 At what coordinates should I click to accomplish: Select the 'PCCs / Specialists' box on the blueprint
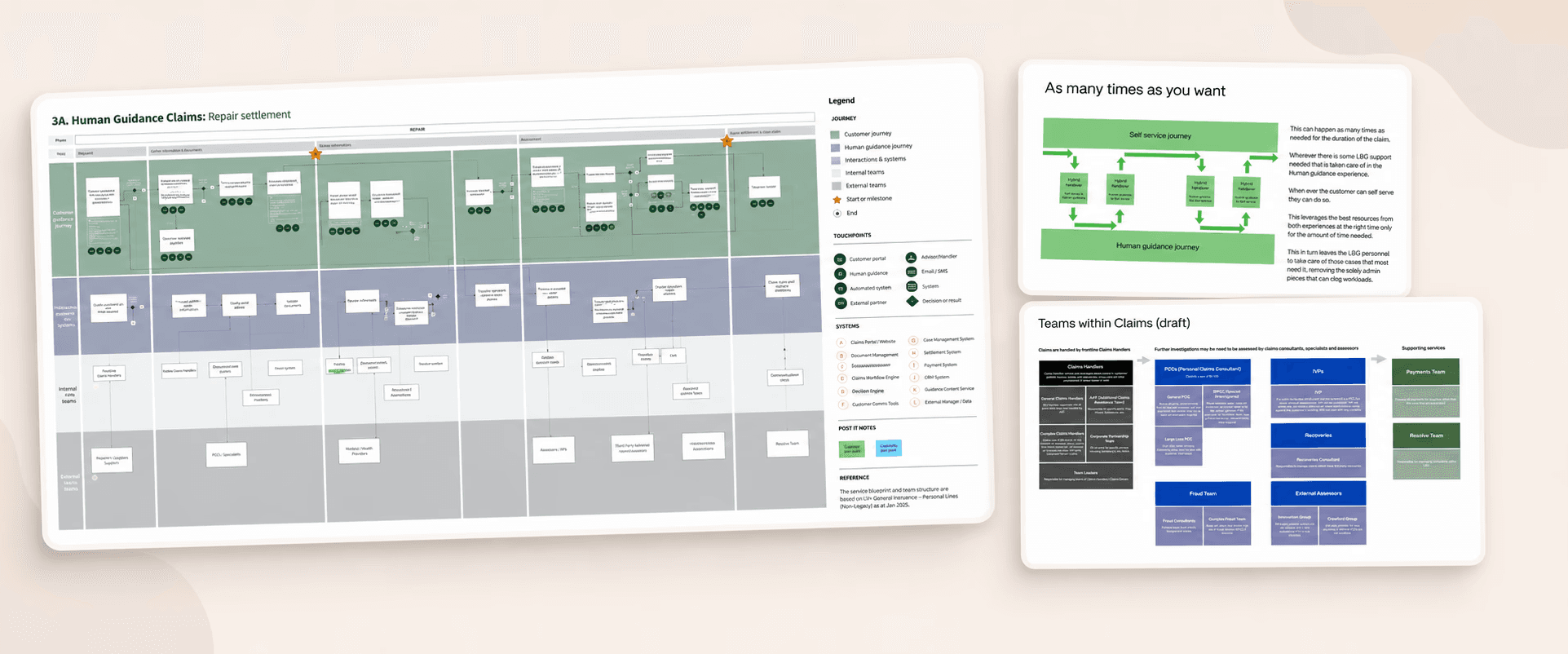coord(227,455)
